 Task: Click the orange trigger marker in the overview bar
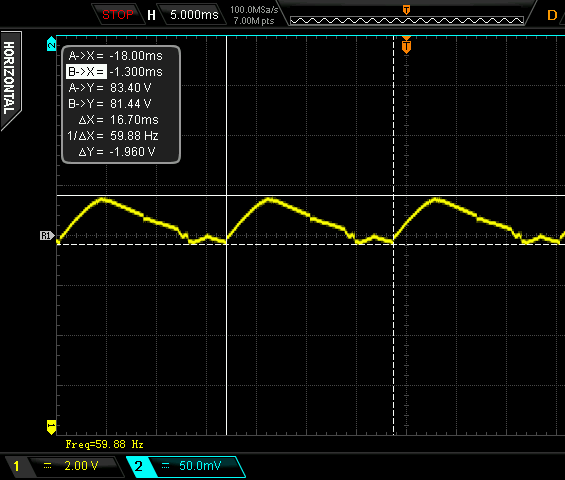point(406,10)
